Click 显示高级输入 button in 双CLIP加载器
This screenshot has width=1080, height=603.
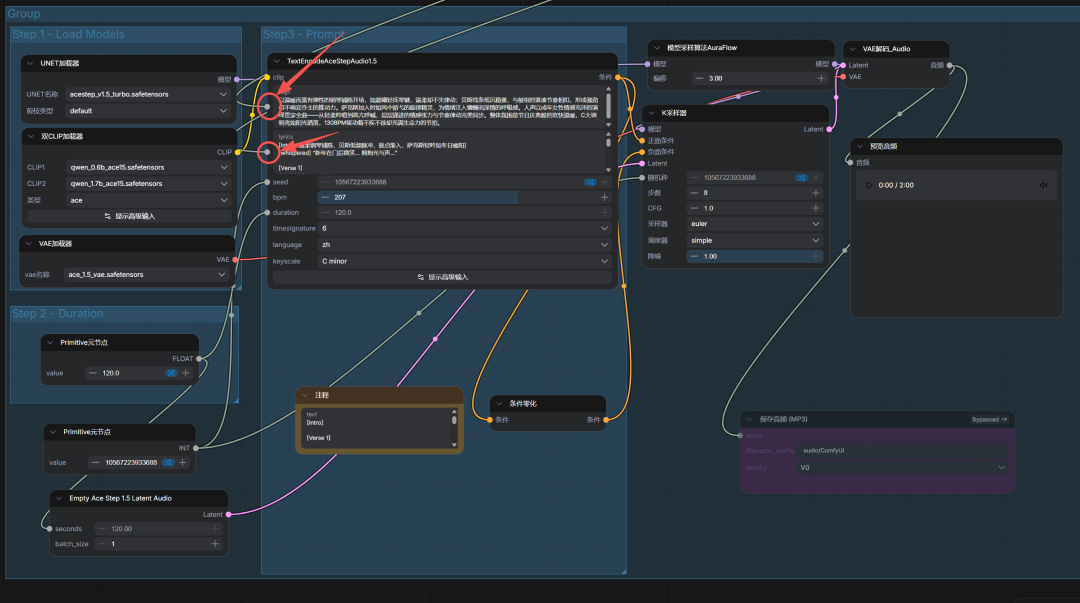(130, 216)
